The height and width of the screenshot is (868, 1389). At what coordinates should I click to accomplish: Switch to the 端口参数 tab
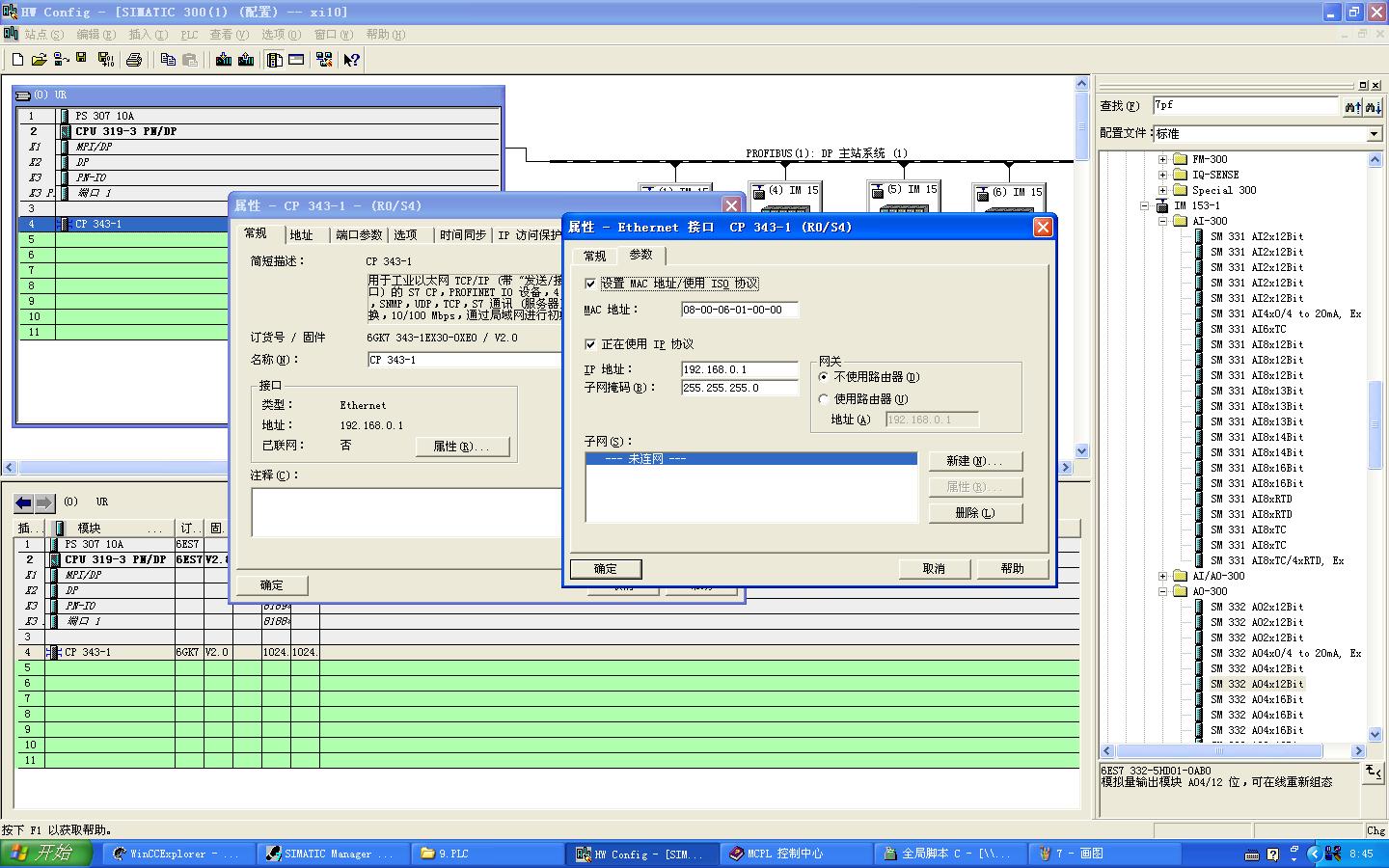(x=359, y=235)
